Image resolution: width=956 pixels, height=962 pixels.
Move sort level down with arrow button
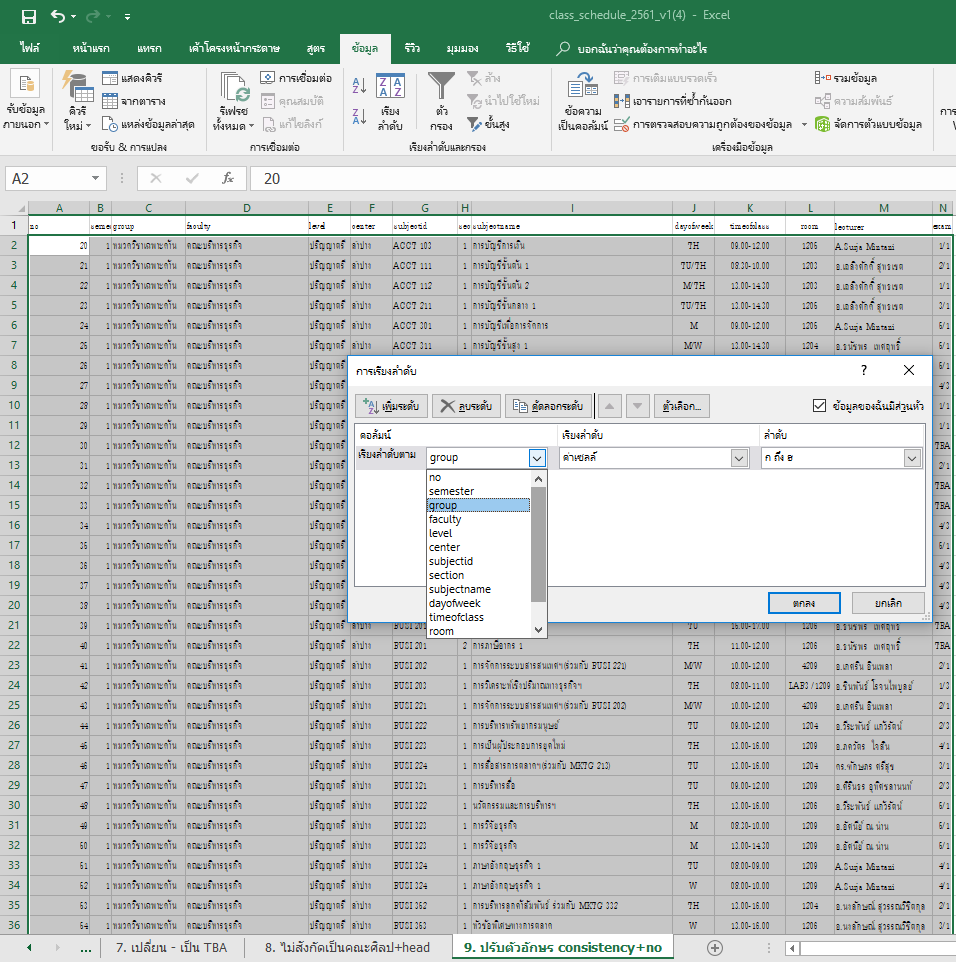(637, 406)
